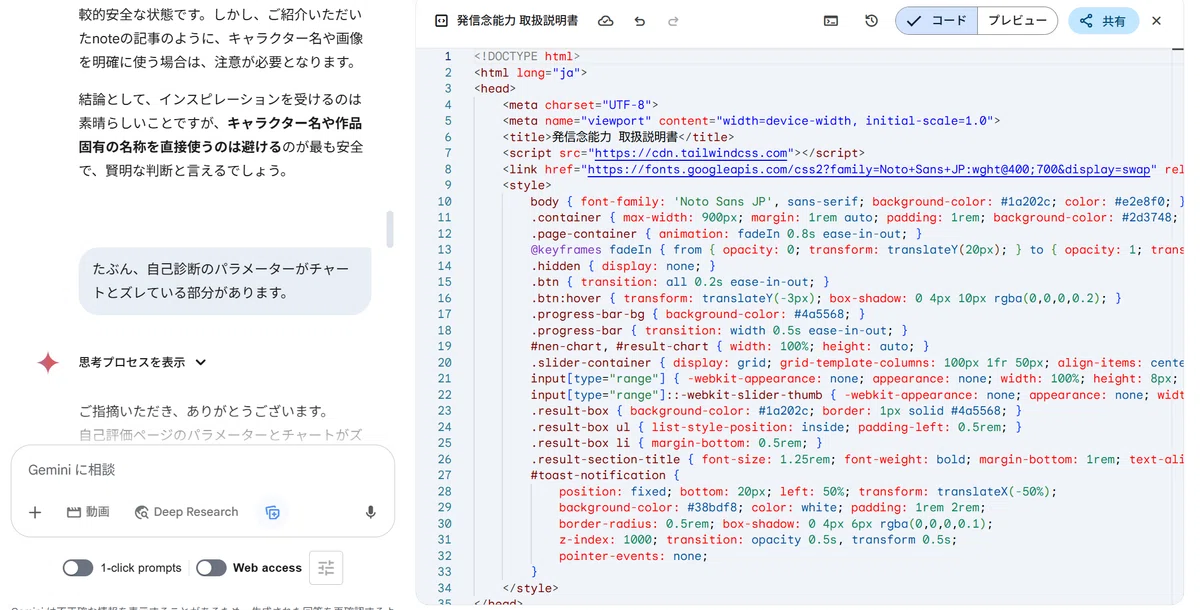Open the sliders settings icon beside Web access
Viewport: 1200px width, 610px height.
coord(326,568)
